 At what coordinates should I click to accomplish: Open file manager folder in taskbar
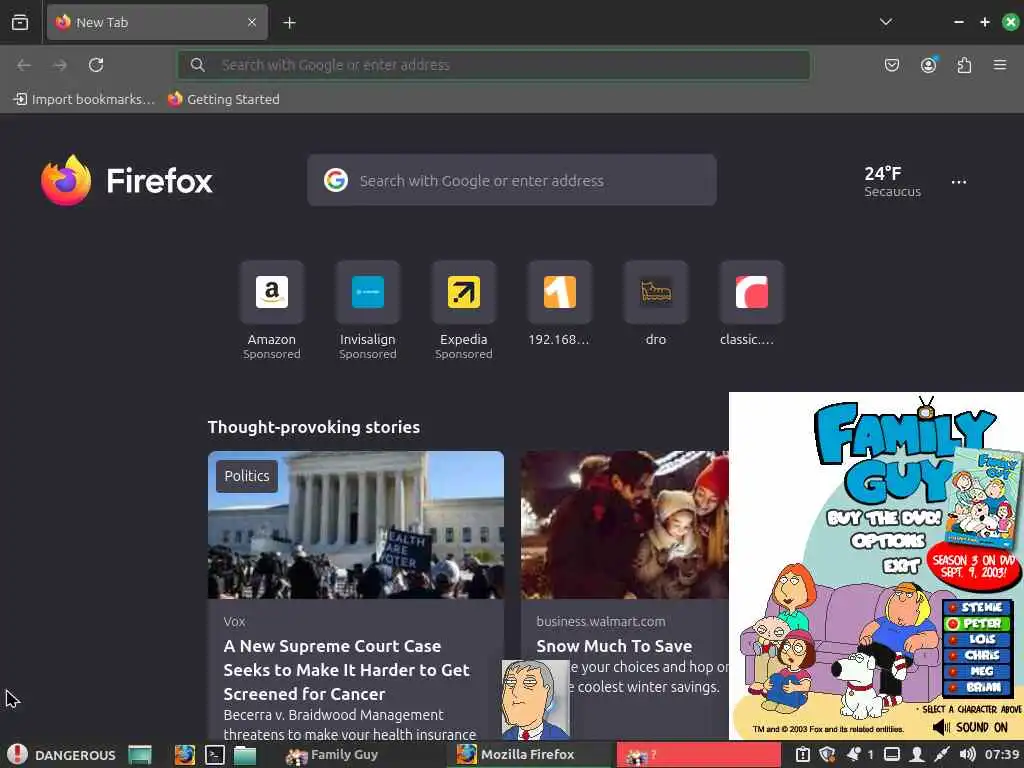[x=245, y=755]
